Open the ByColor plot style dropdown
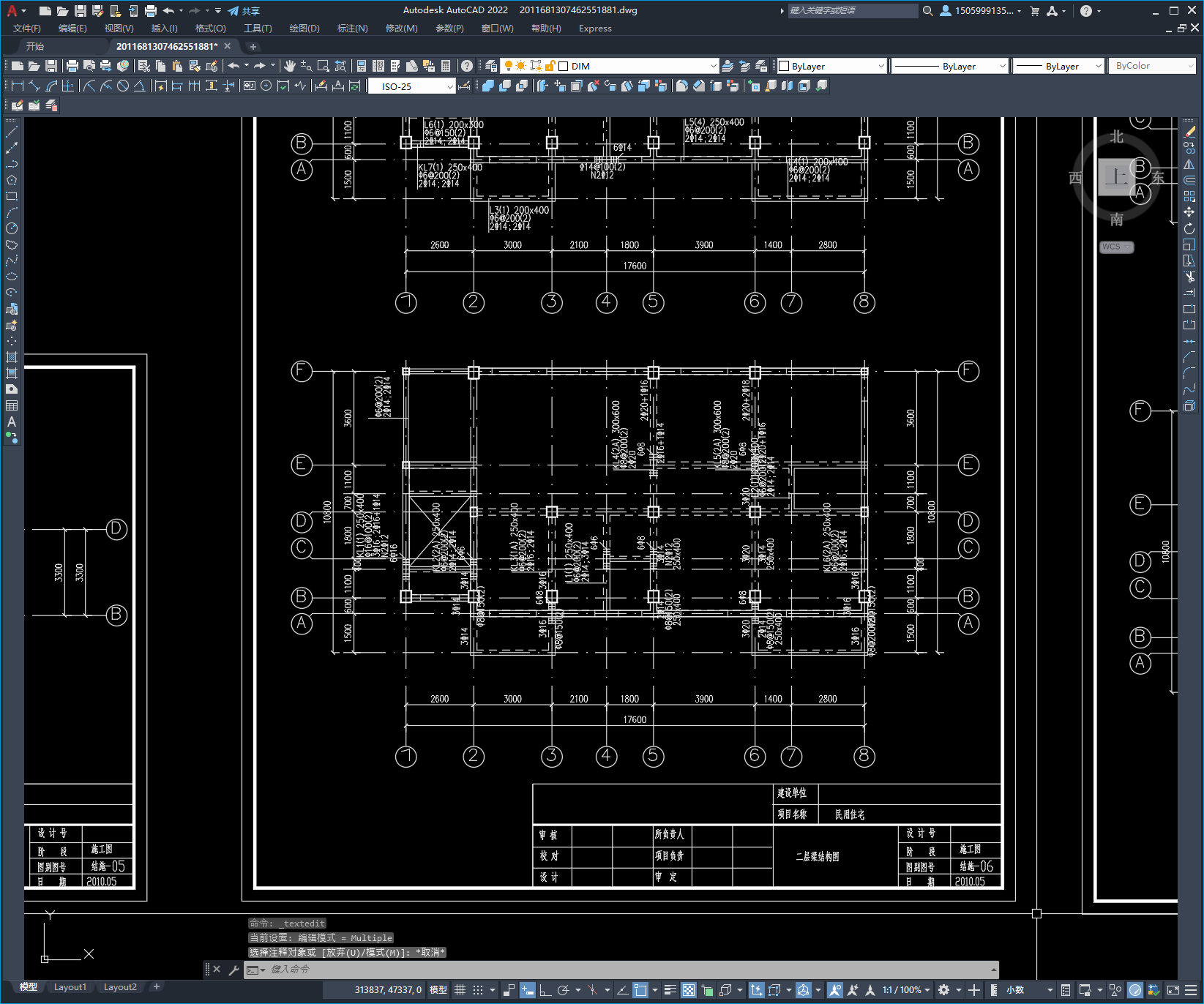1204x1004 pixels. tap(1191, 66)
